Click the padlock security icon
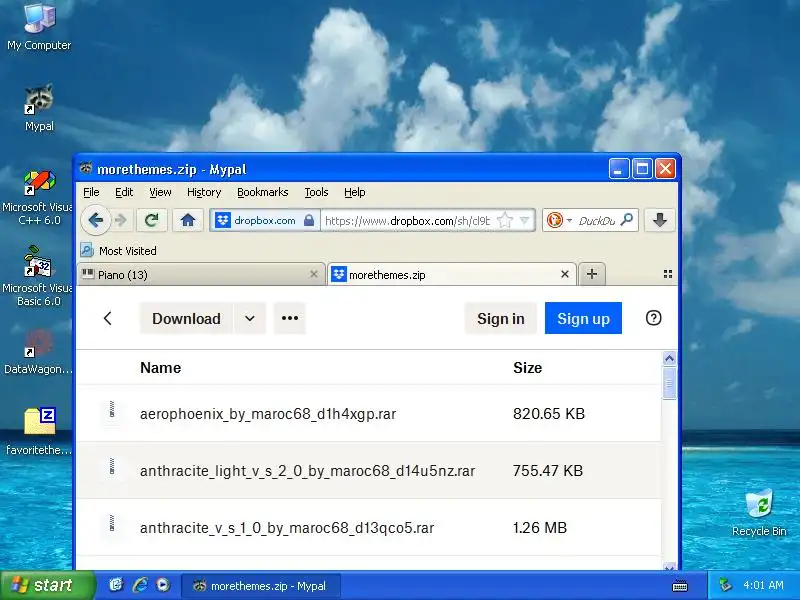The width and height of the screenshot is (800, 600). click(x=309, y=220)
